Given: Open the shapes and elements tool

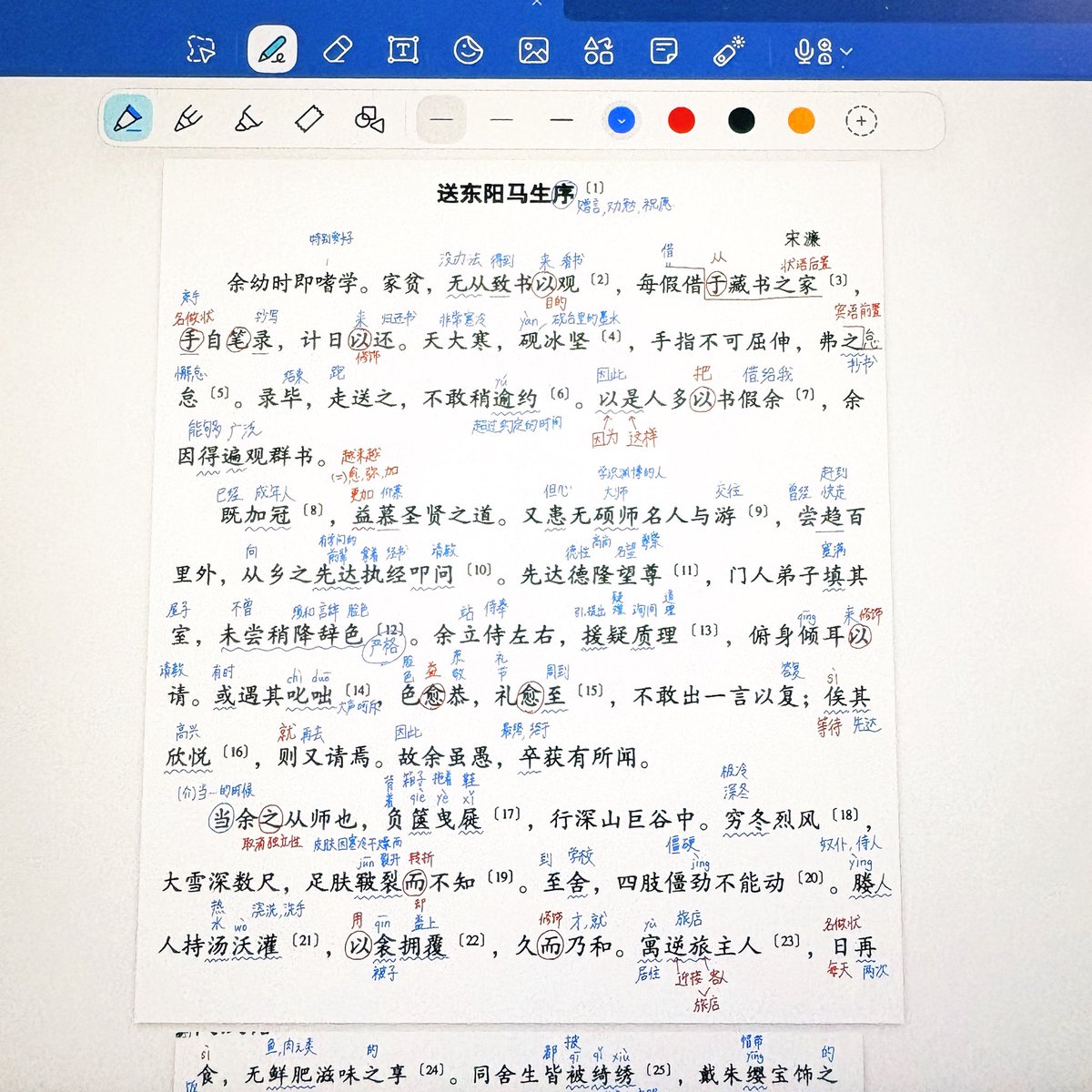Looking at the screenshot, I should [599, 50].
